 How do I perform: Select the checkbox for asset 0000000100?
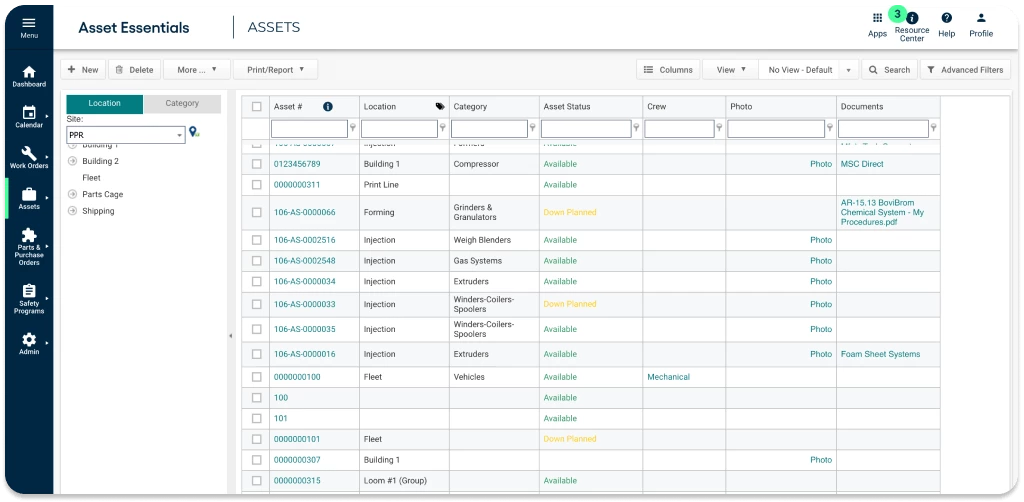pyautogui.click(x=257, y=377)
